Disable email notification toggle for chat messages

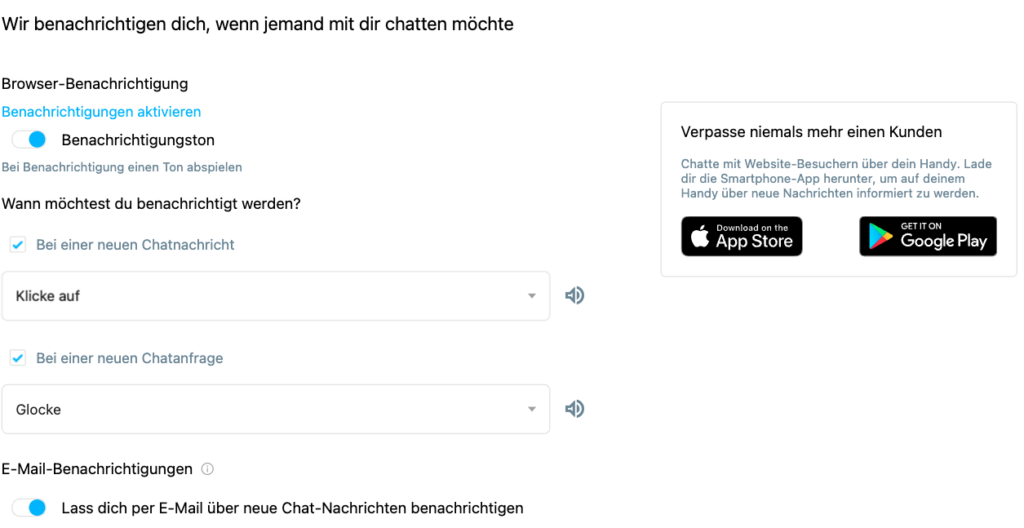click(29, 508)
